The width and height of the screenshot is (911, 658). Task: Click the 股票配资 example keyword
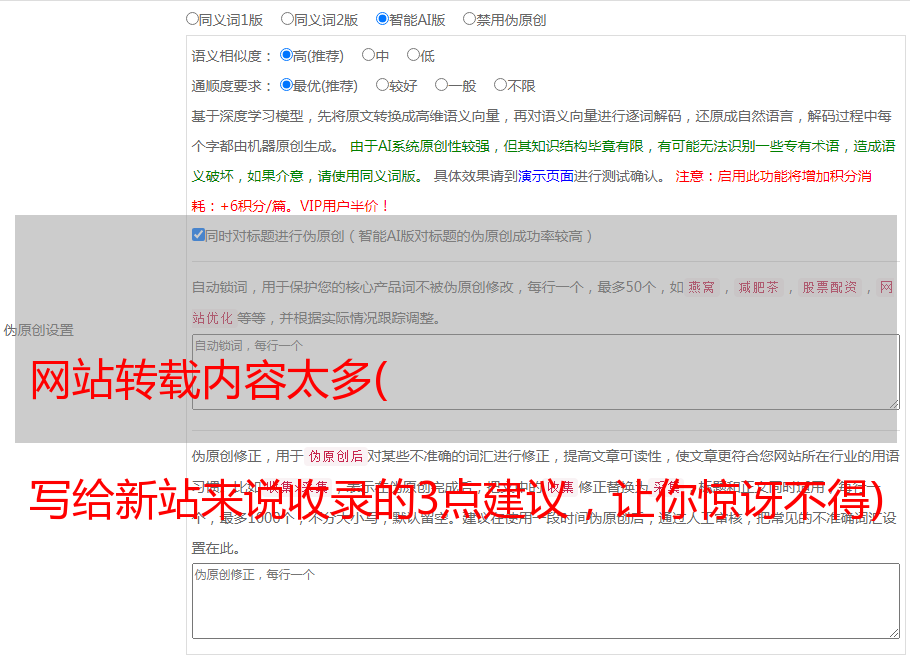(x=830, y=287)
